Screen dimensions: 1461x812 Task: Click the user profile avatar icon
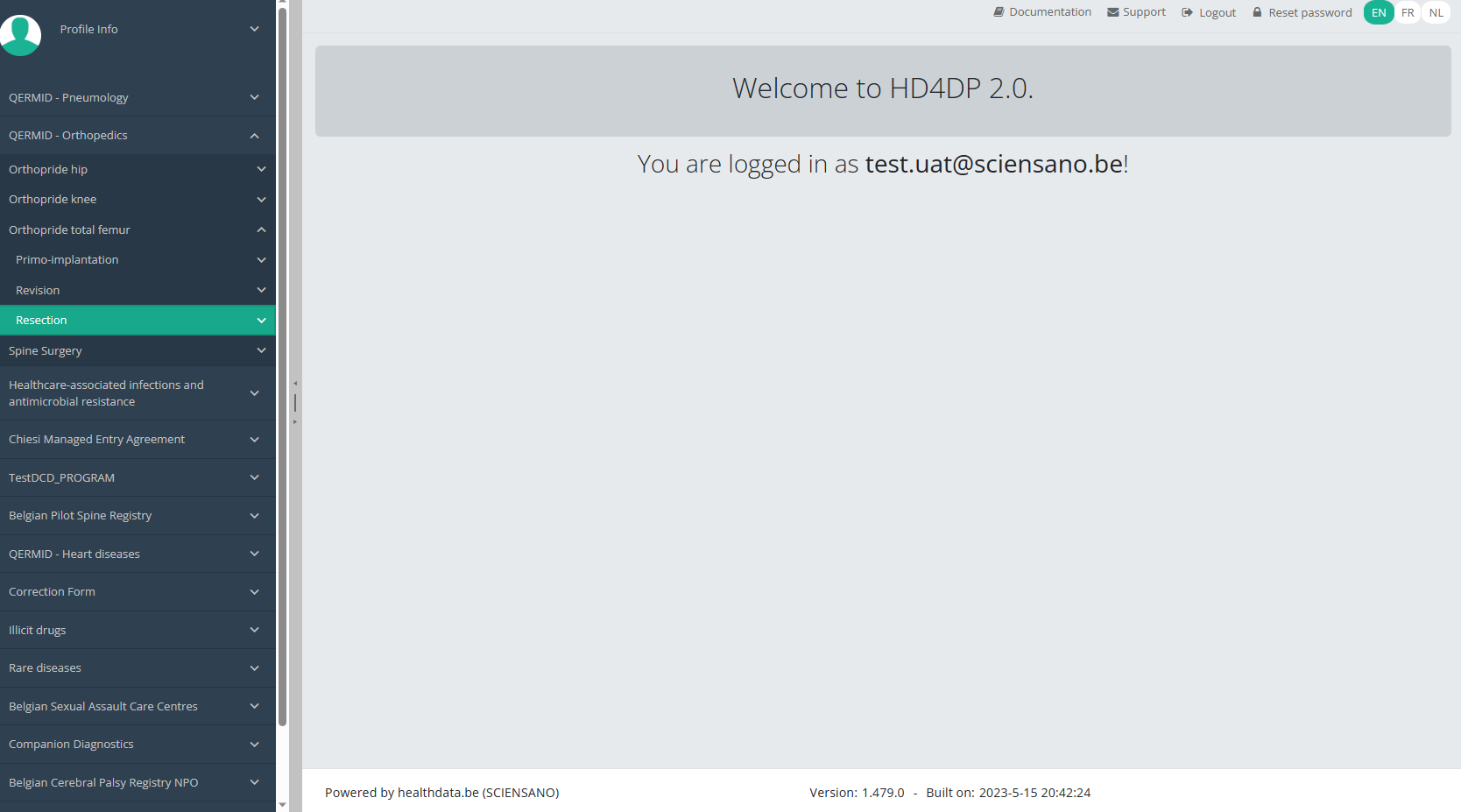[x=20, y=35]
